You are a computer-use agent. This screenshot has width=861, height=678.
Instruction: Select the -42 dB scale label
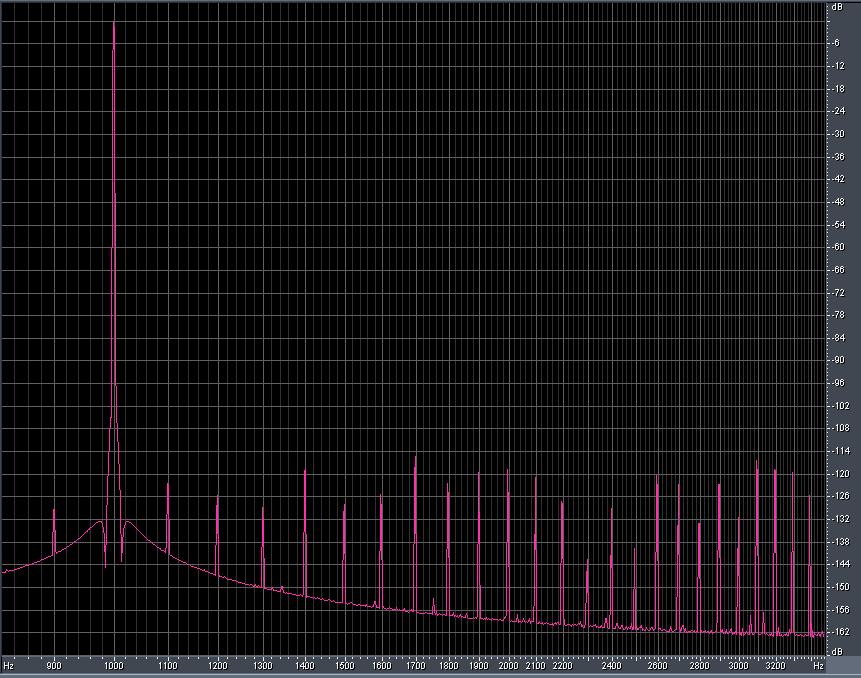pyautogui.click(x=838, y=179)
